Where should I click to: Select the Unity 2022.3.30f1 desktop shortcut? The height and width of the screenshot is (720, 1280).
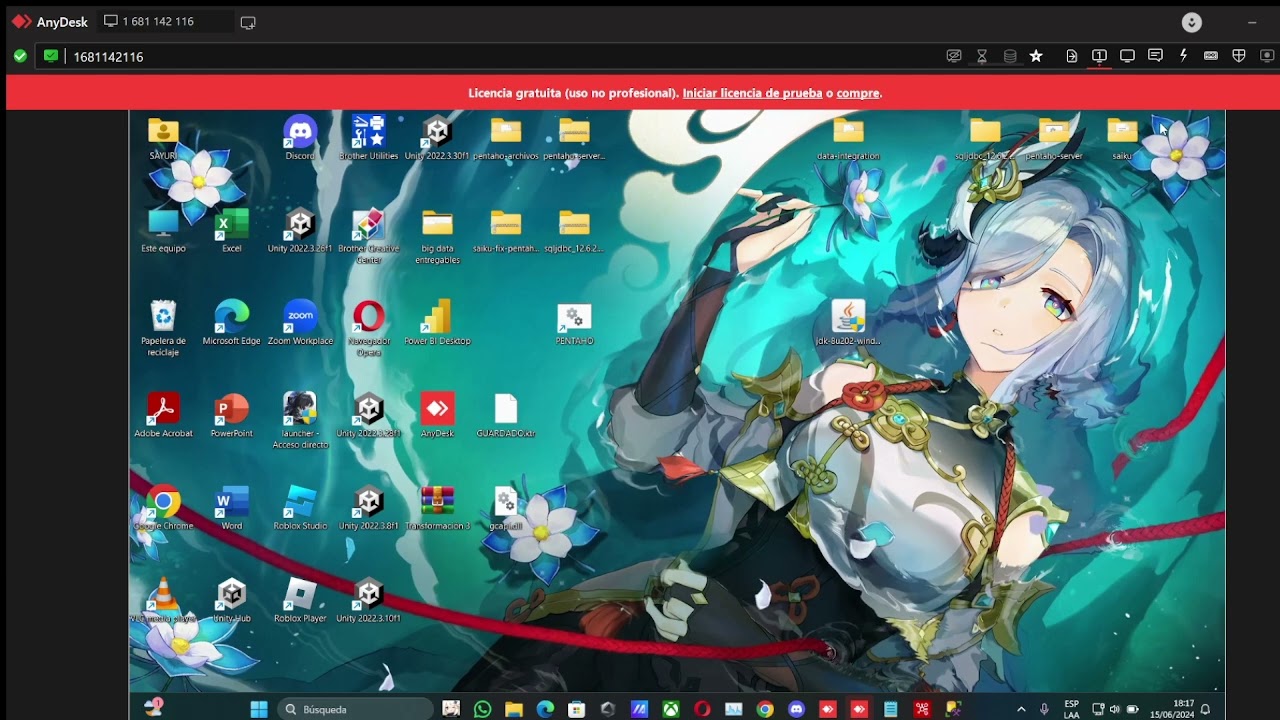[437, 138]
